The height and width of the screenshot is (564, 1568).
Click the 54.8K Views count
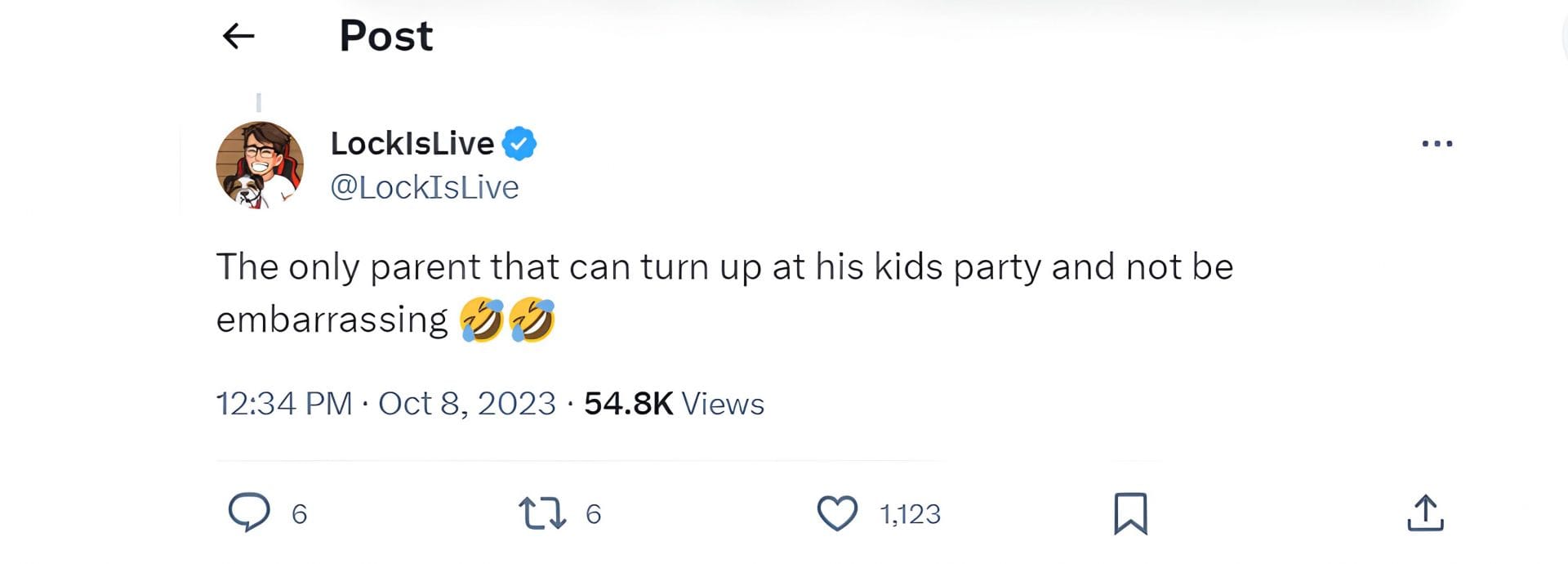click(x=674, y=404)
